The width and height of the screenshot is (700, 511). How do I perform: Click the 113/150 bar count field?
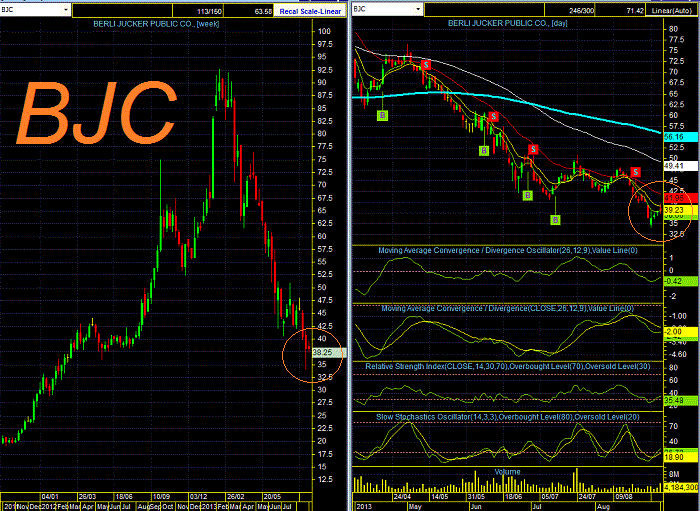[x=198, y=11]
